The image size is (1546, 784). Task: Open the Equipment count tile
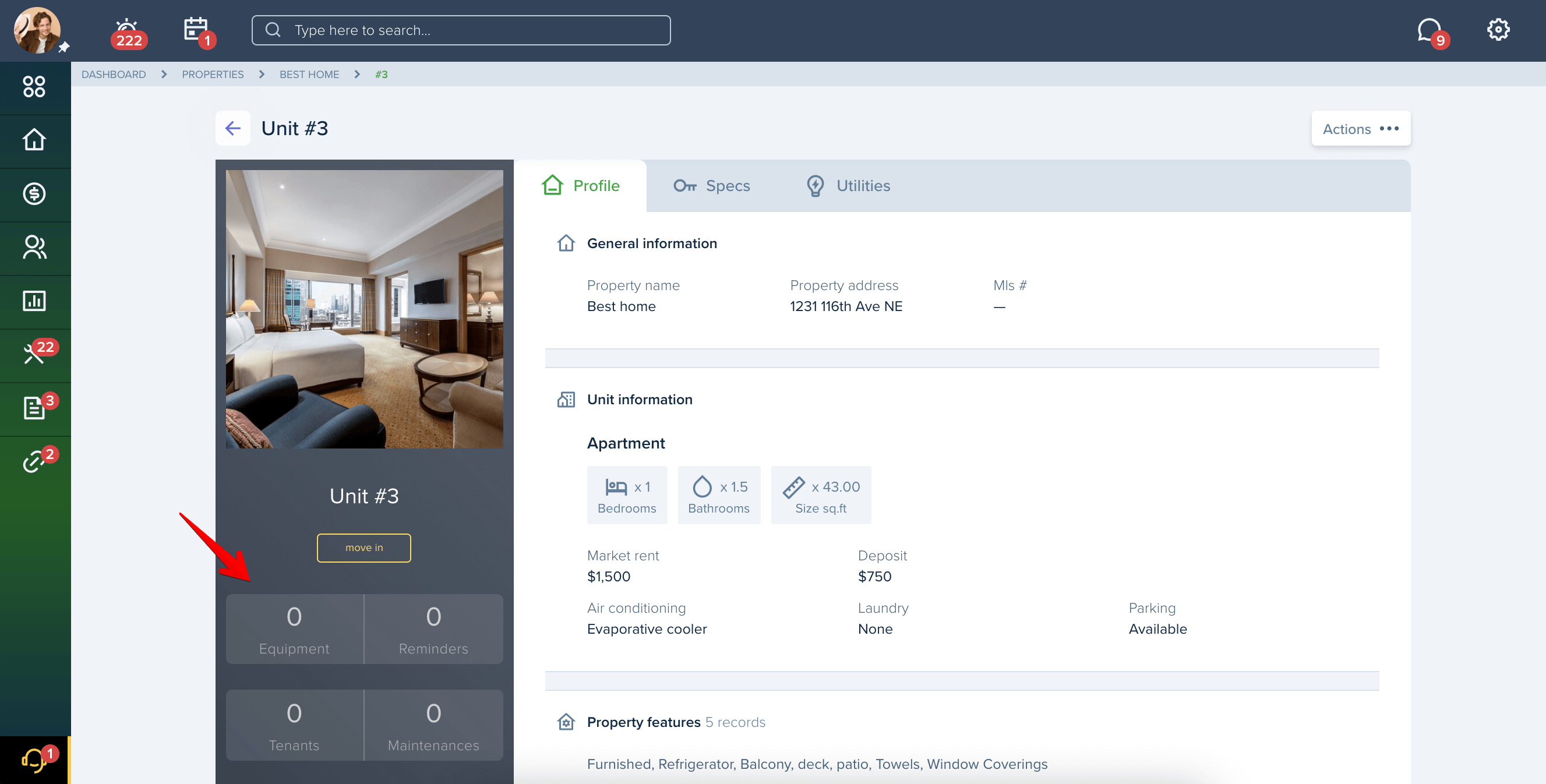click(294, 629)
